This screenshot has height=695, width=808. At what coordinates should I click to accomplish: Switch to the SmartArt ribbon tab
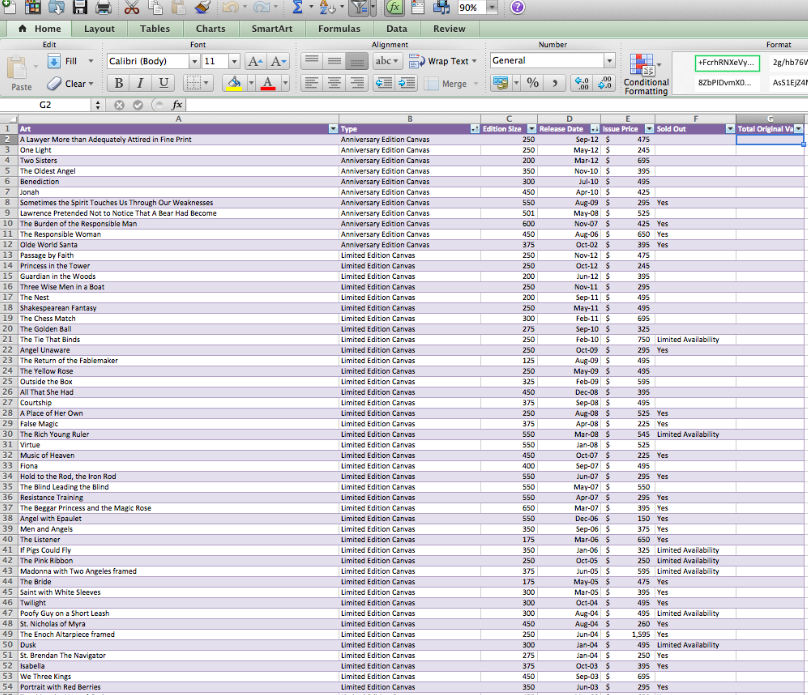[272, 29]
